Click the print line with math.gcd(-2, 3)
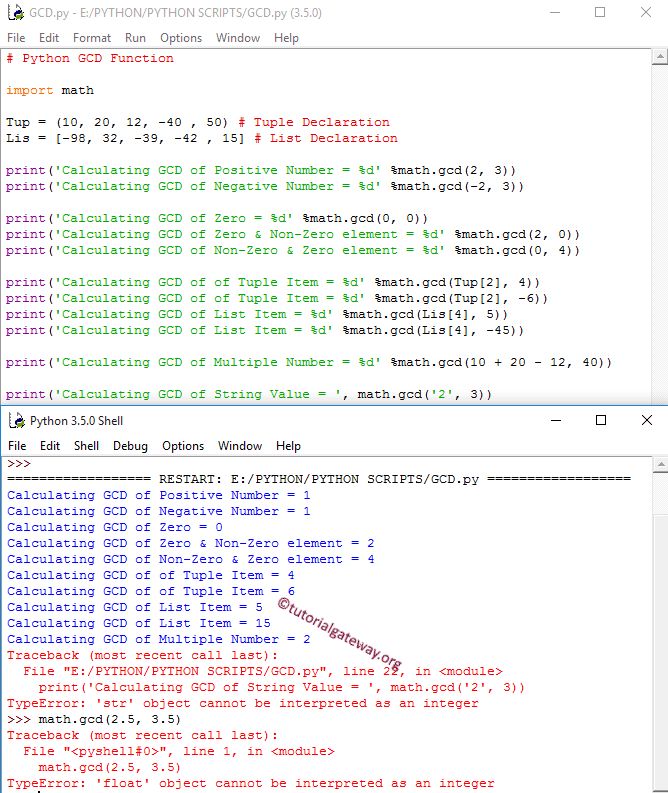This screenshot has width=668, height=793. coord(265,186)
